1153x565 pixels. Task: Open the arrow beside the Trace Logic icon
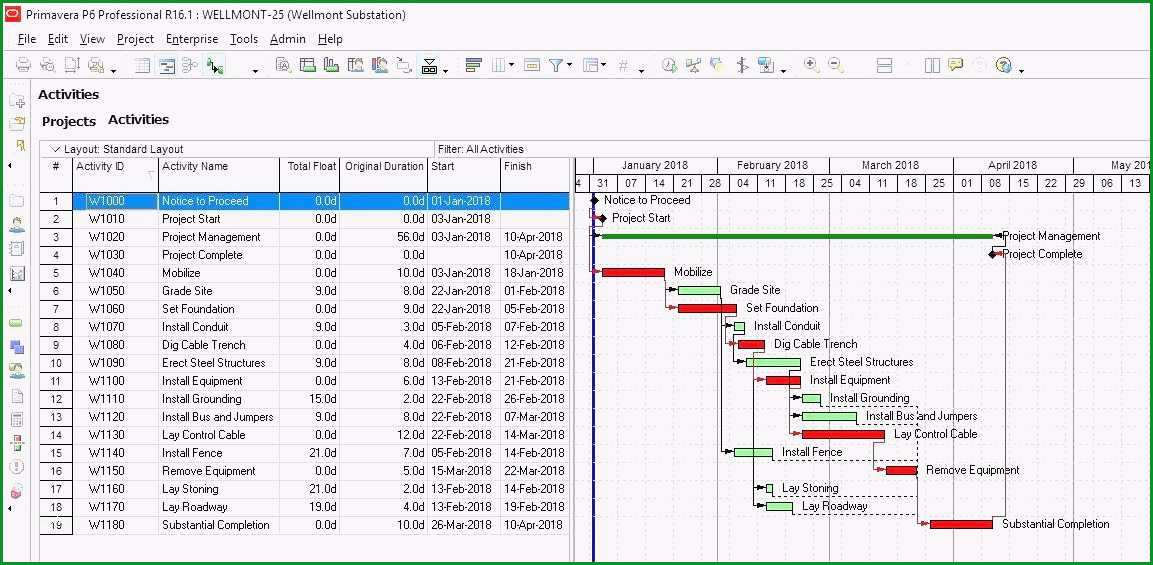coord(255,71)
